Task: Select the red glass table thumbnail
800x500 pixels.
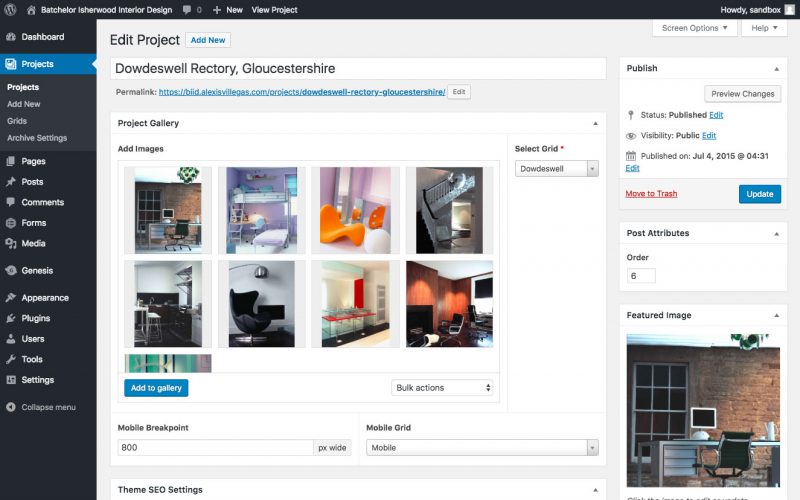Action: coord(356,304)
